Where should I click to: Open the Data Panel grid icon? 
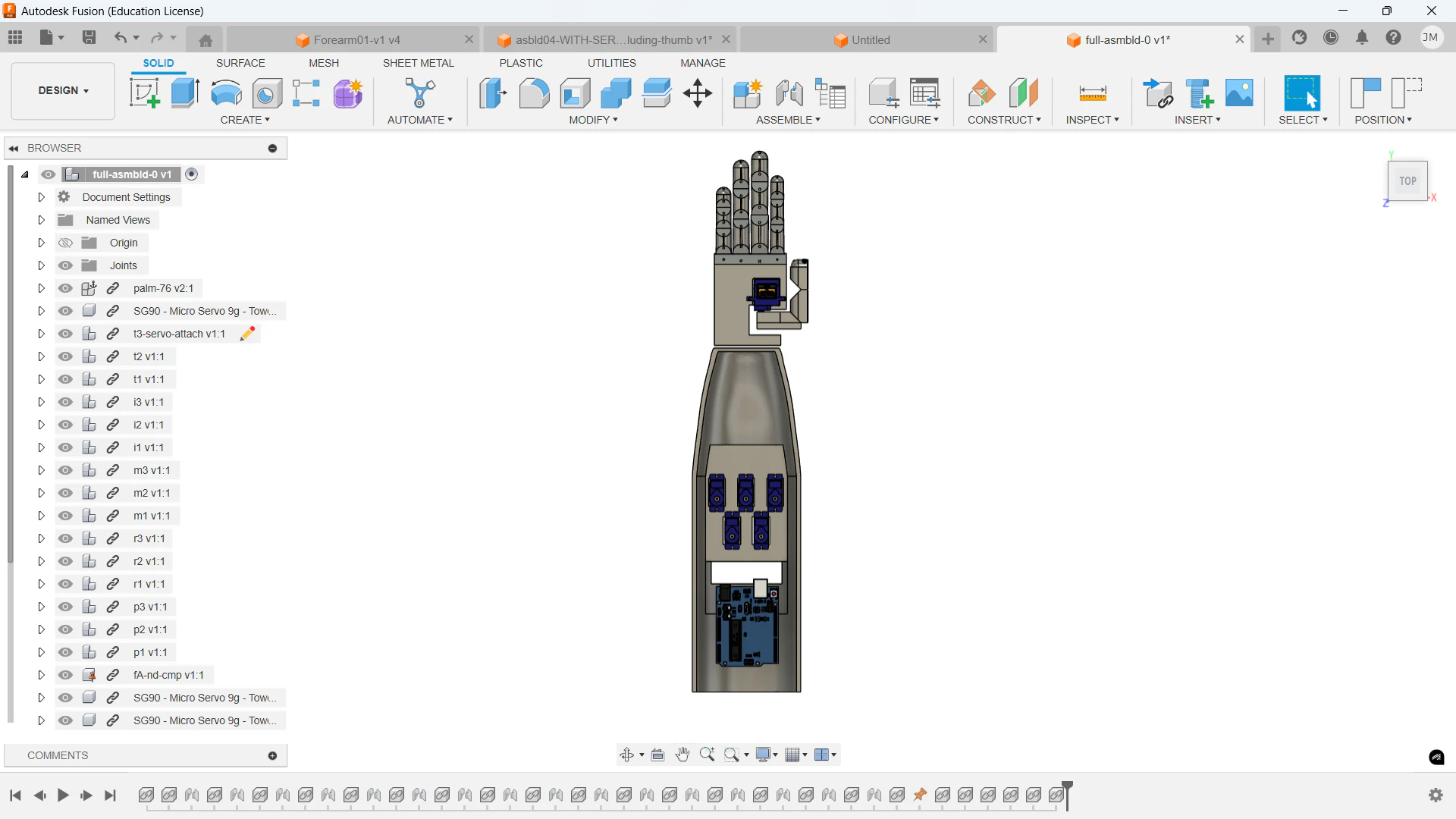click(x=15, y=37)
